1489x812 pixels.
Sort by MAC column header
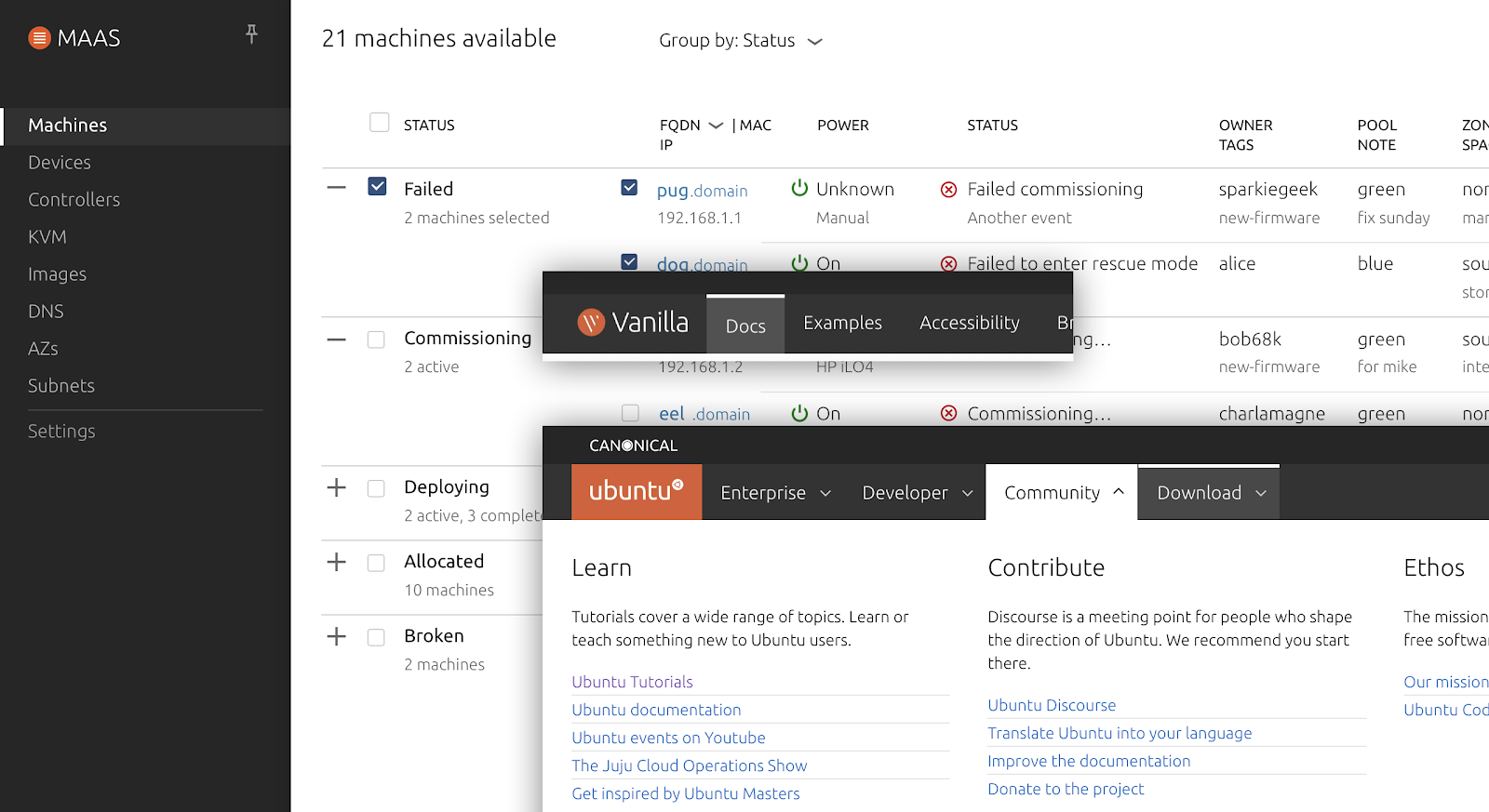[756, 126]
